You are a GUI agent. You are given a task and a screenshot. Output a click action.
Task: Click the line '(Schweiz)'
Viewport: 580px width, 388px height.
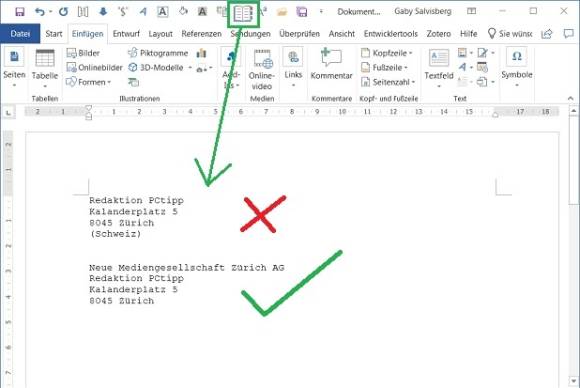coord(115,234)
